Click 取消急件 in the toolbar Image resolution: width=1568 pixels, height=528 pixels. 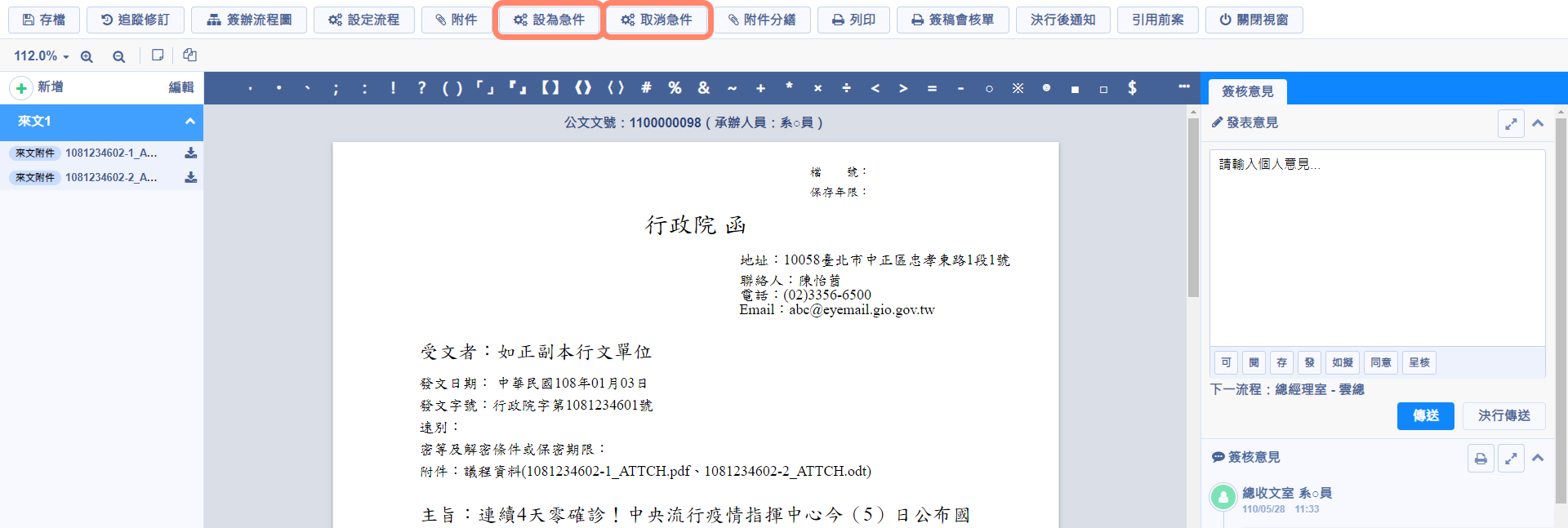[x=657, y=20]
